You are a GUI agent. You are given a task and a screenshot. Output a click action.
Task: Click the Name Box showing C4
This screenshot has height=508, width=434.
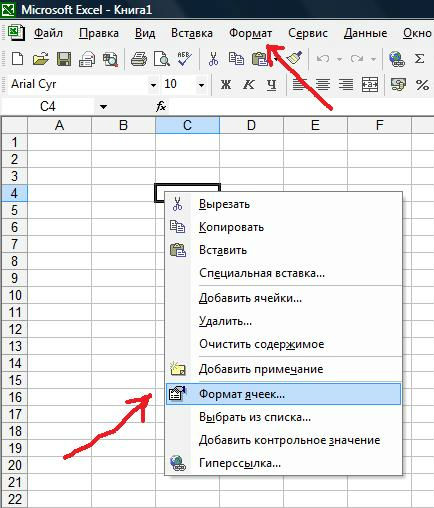tap(48, 107)
